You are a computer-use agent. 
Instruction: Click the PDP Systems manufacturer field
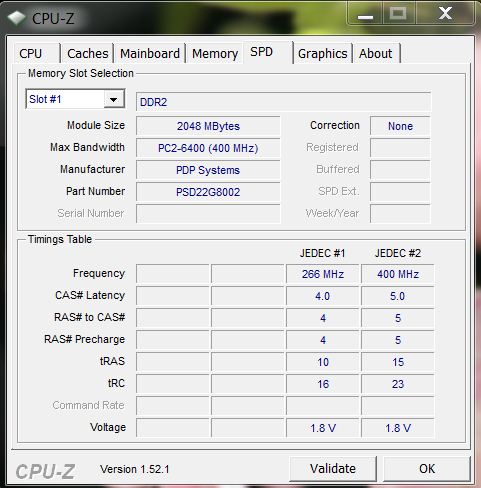(x=208, y=170)
